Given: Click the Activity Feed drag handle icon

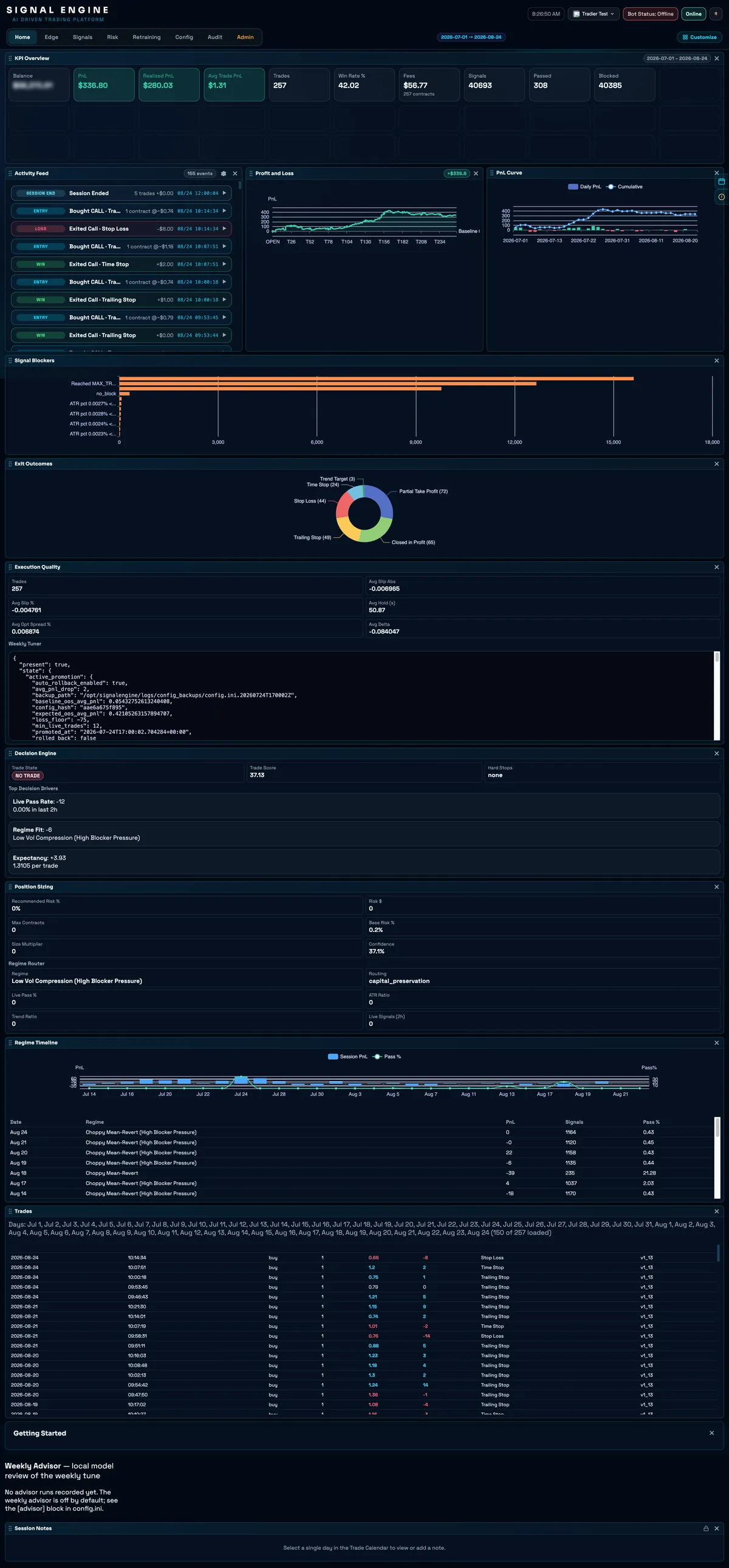Looking at the screenshot, I should [10, 174].
